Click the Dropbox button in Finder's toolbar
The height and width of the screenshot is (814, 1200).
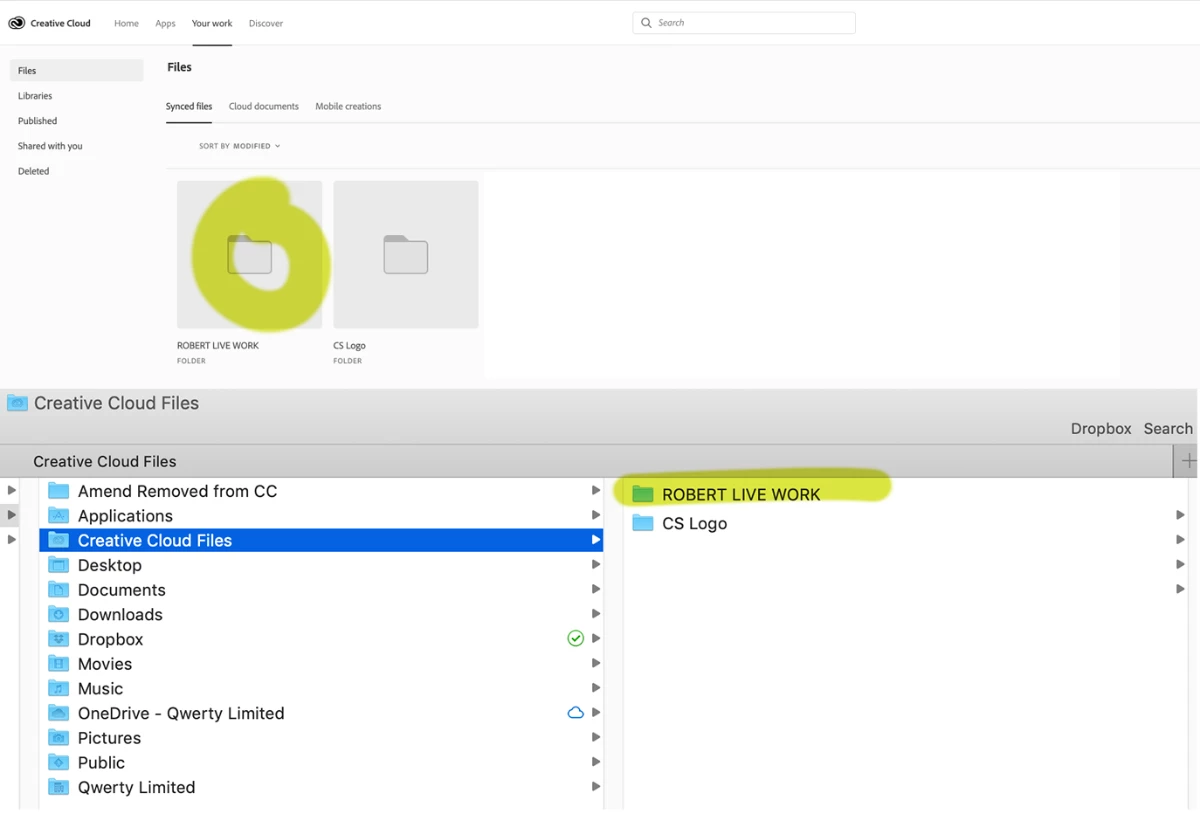(1101, 428)
